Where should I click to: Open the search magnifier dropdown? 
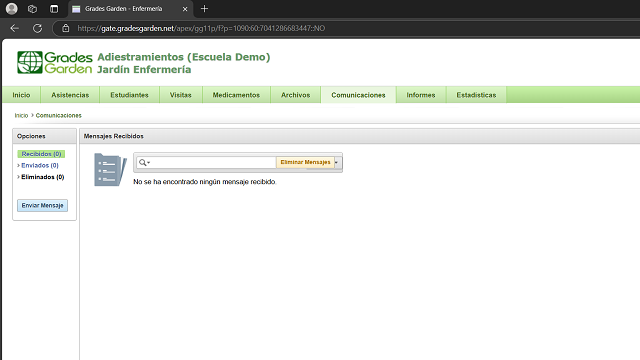[144, 162]
